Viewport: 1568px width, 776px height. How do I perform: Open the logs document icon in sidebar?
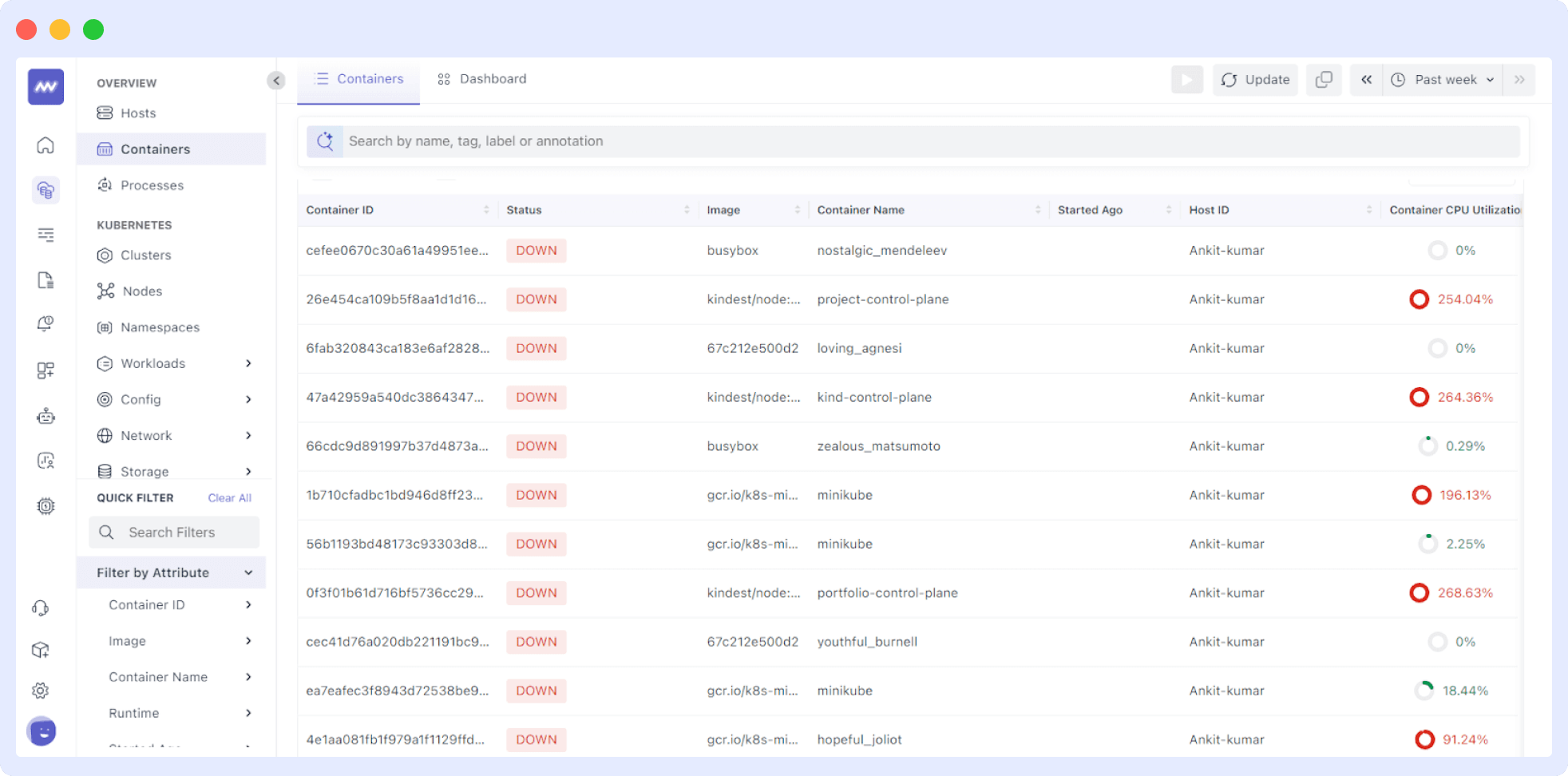pyautogui.click(x=46, y=279)
